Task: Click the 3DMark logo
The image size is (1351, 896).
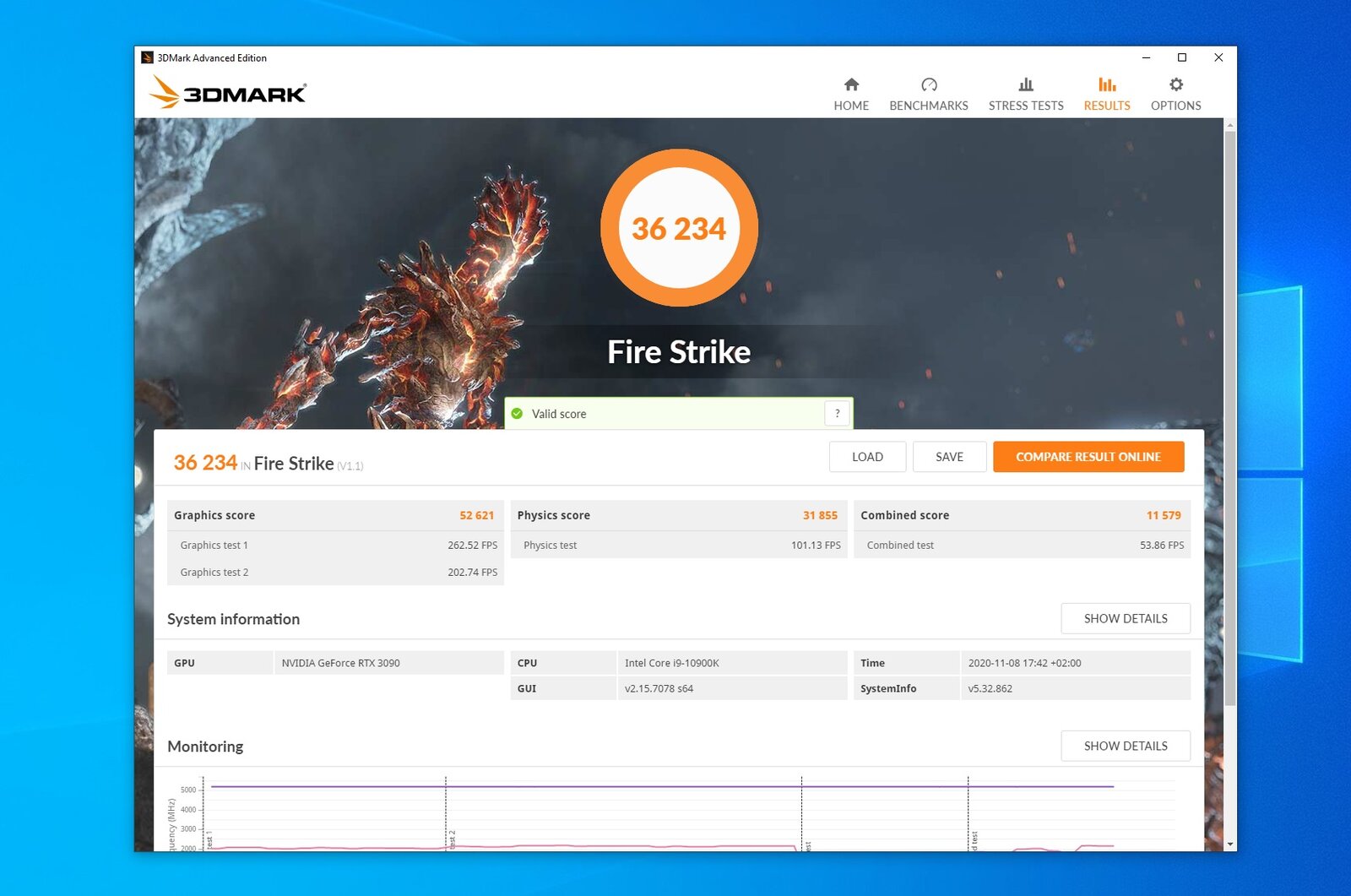Action: tap(228, 92)
